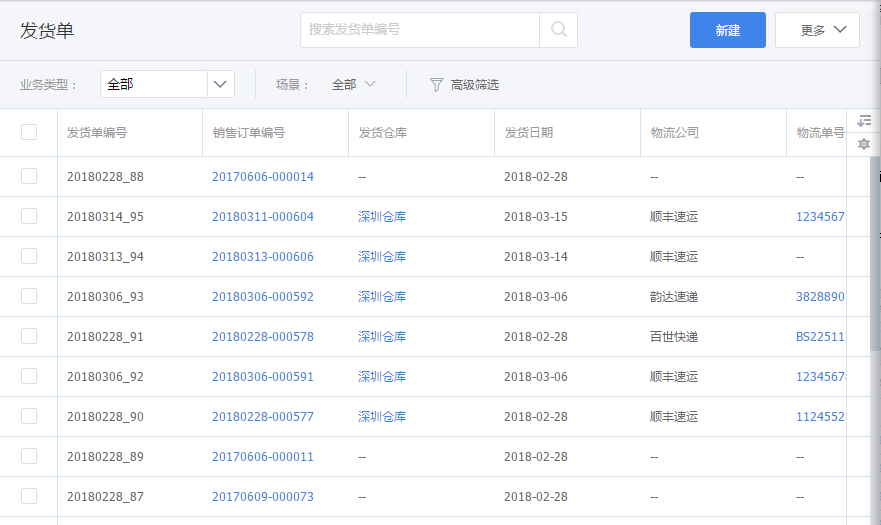Sort by 发货日期 column header
Screen dimensions: 881x525
[x=528, y=133]
